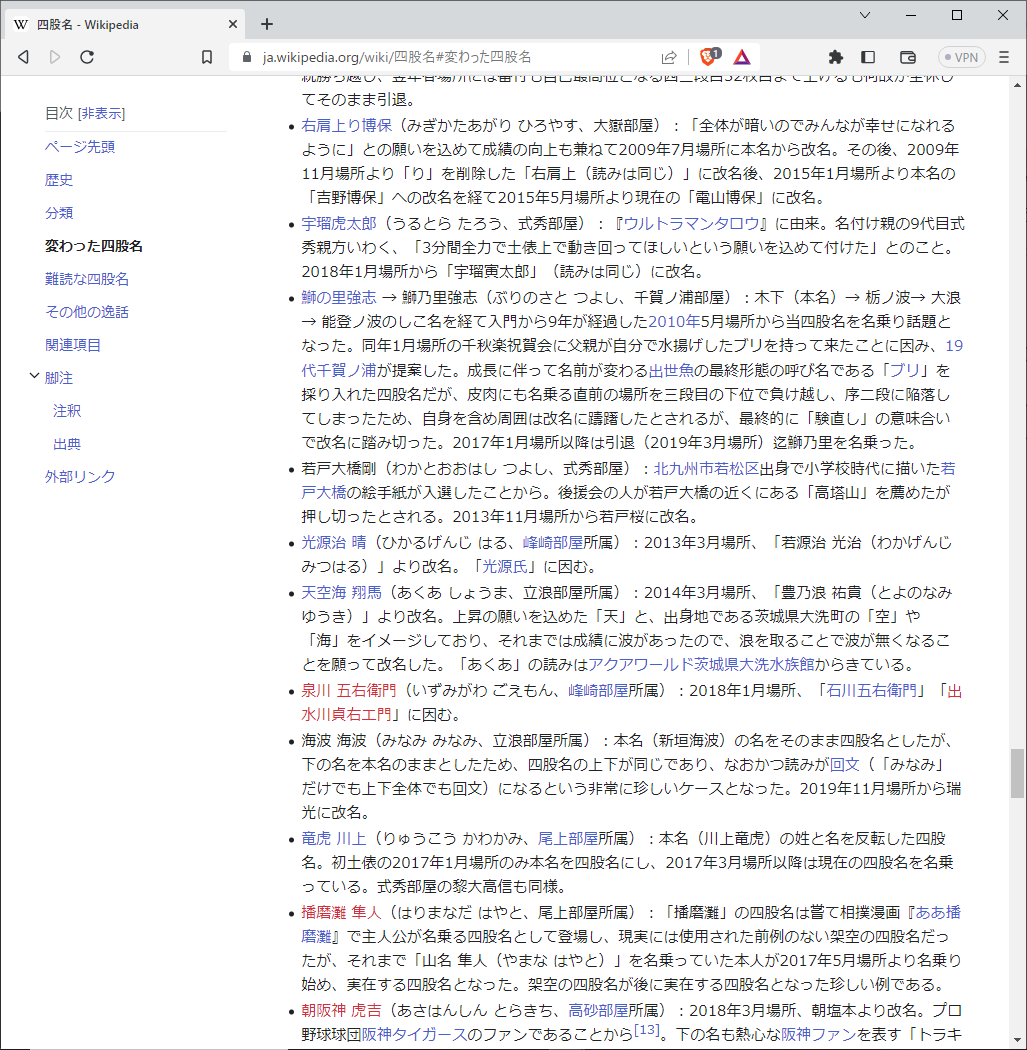Open Brave Rewards triangle icon
The width and height of the screenshot is (1027, 1050).
[741, 57]
